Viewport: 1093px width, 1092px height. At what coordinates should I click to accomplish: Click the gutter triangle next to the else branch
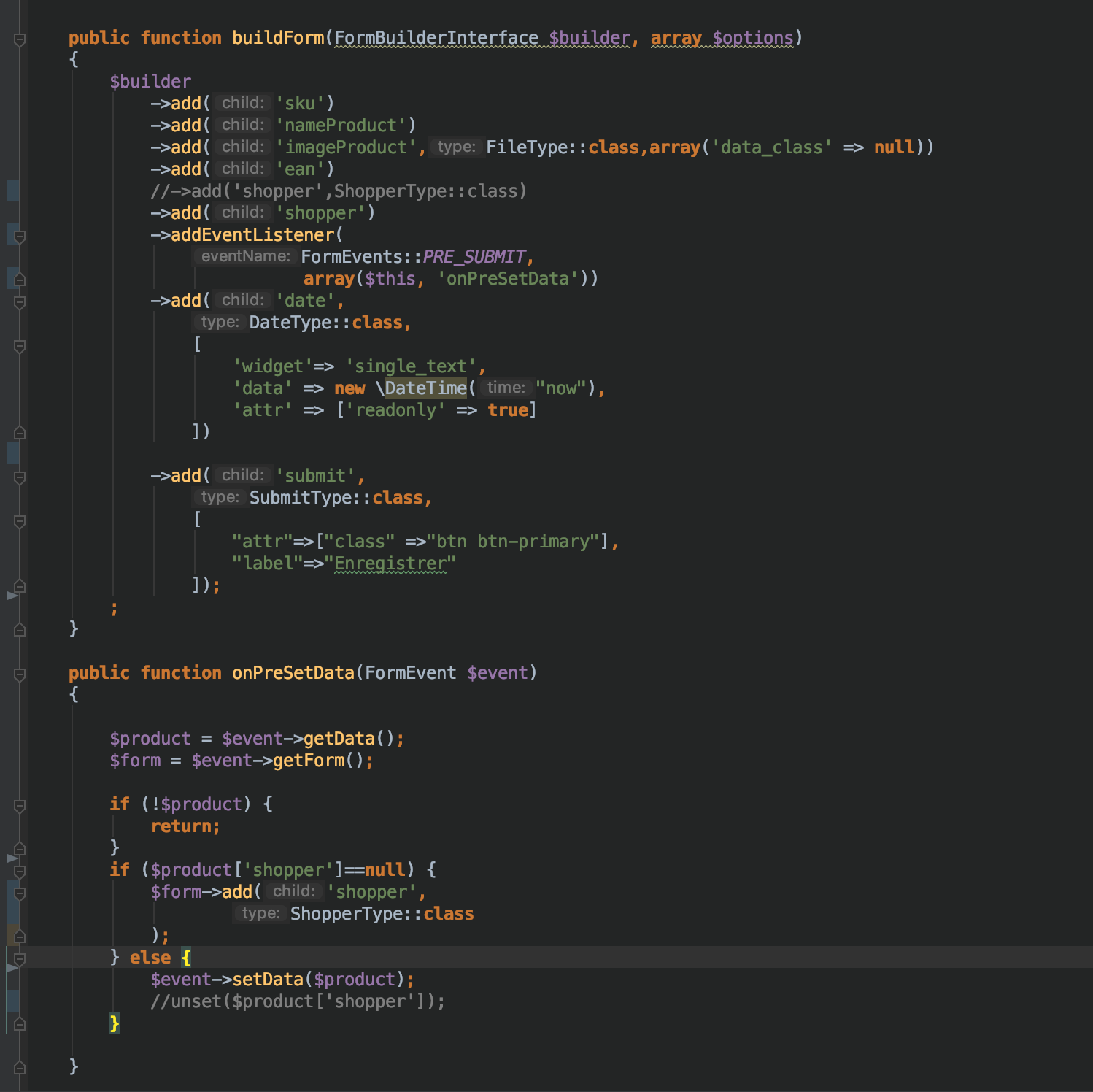(x=11, y=967)
